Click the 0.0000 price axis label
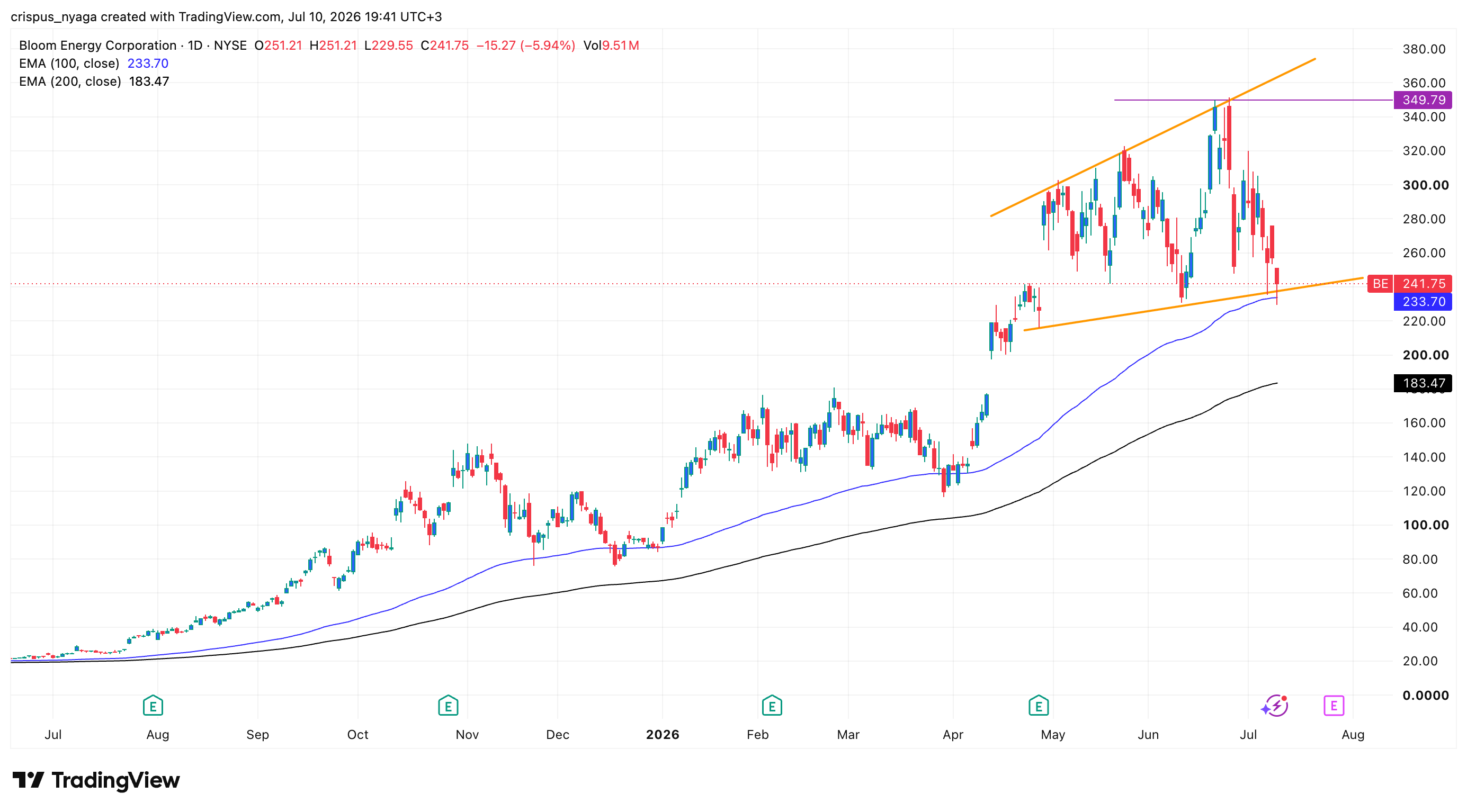The width and height of the screenshot is (1467, 812). tap(1425, 695)
